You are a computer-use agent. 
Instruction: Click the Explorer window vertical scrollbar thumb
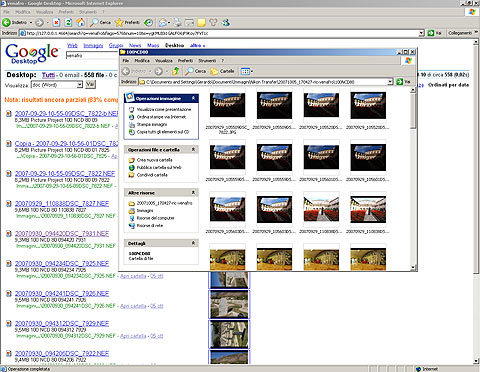coord(413,111)
